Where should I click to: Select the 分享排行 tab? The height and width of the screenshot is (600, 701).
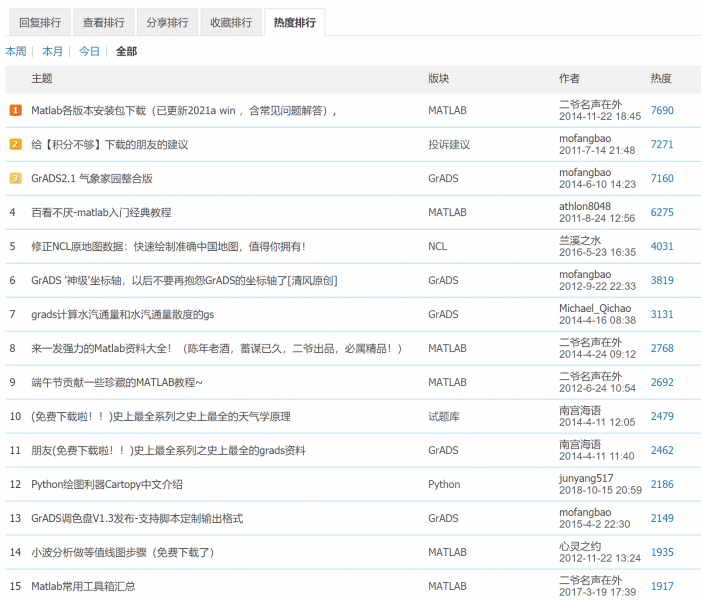166,22
